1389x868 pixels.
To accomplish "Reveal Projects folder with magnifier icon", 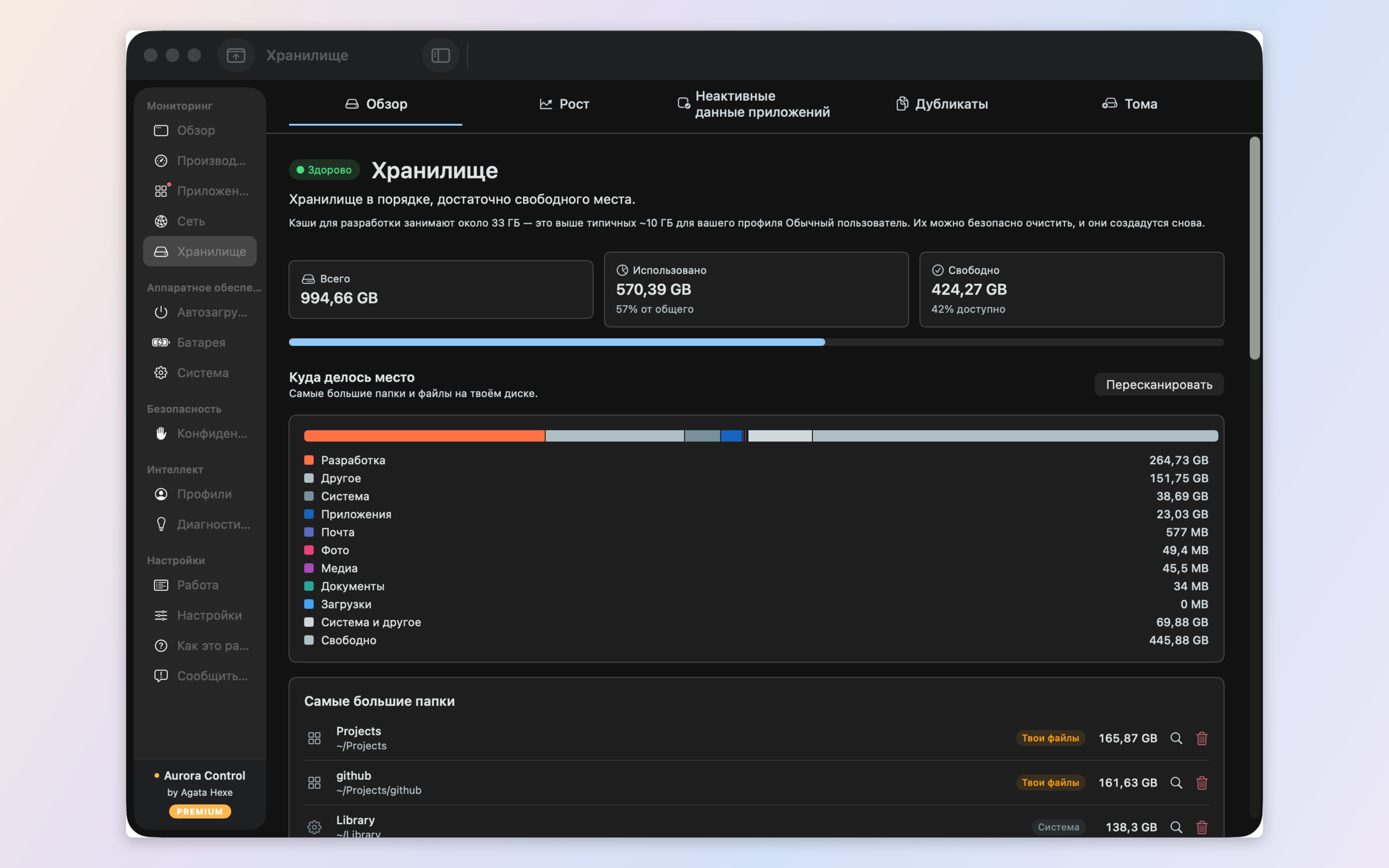I will (x=1176, y=738).
